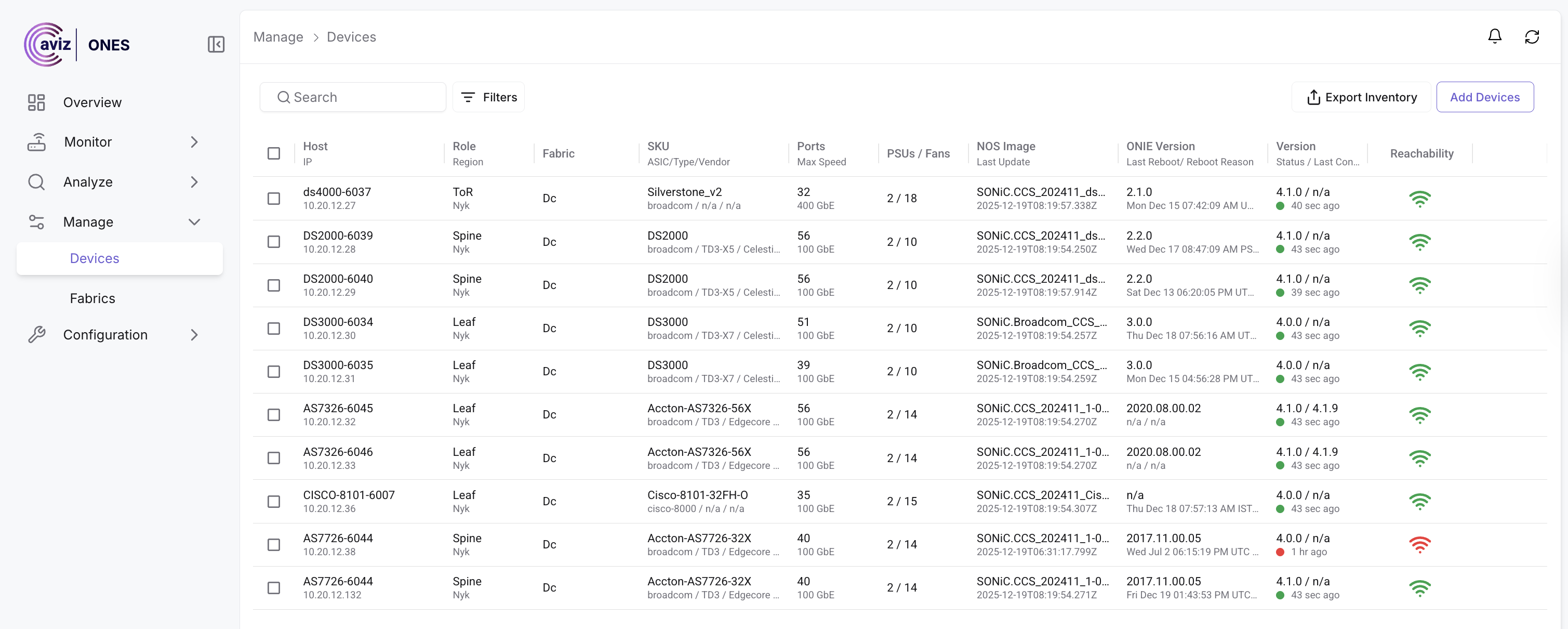Click Export Inventory button
Screen dimensions: 1568x629
tap(1361, 97)
